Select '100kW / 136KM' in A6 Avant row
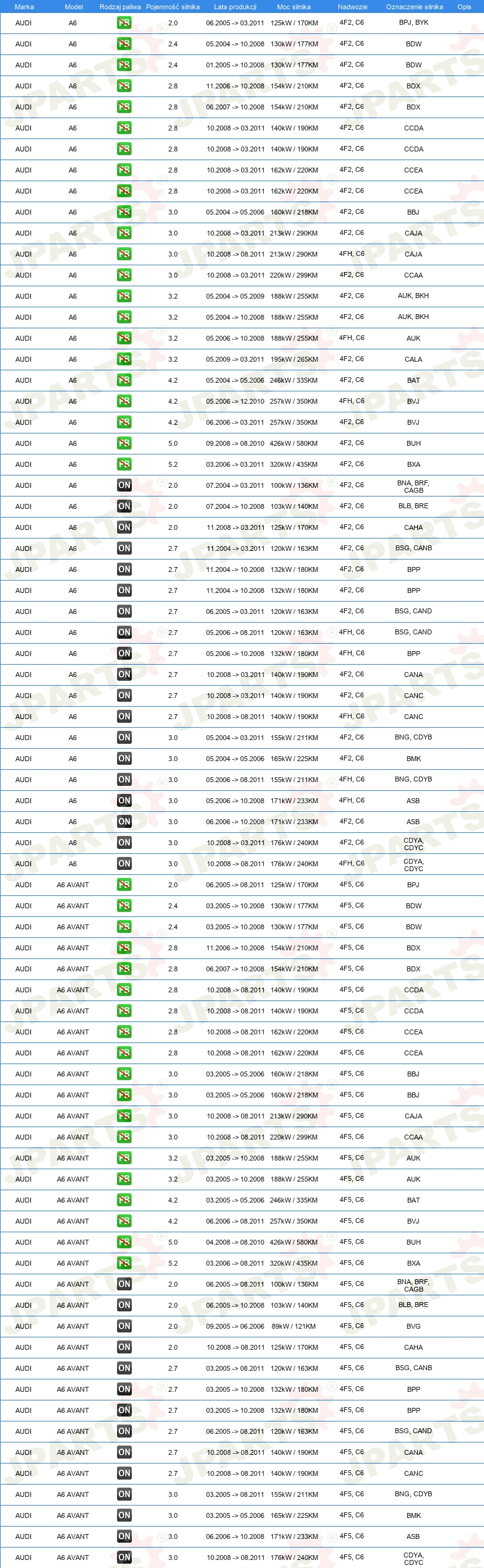The image size is (484, 1568). 294,1284
